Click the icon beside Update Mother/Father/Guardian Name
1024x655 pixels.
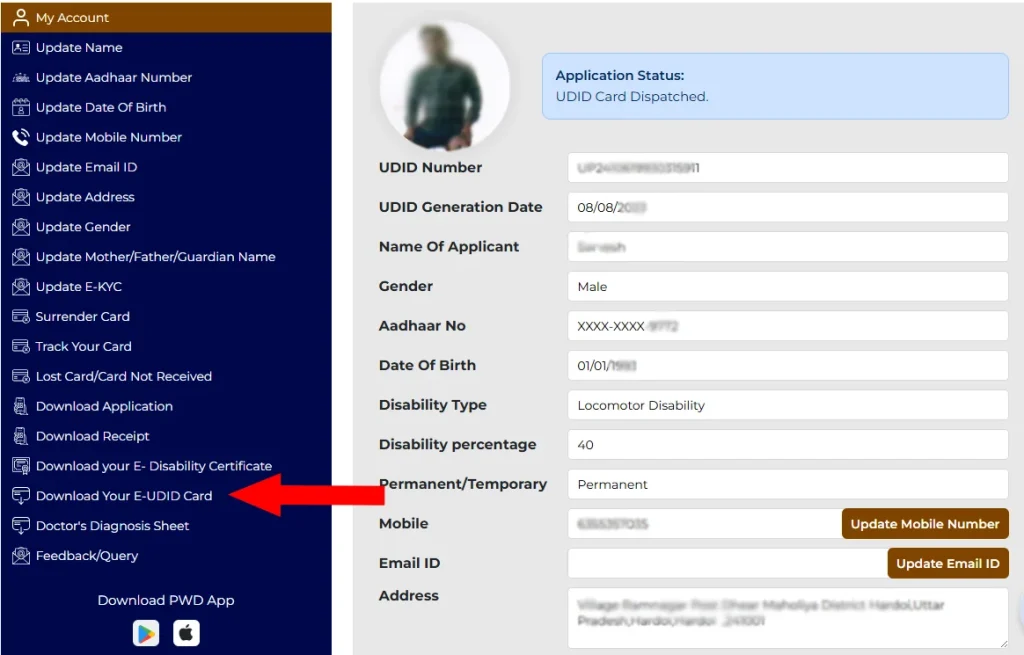[21, 257]
